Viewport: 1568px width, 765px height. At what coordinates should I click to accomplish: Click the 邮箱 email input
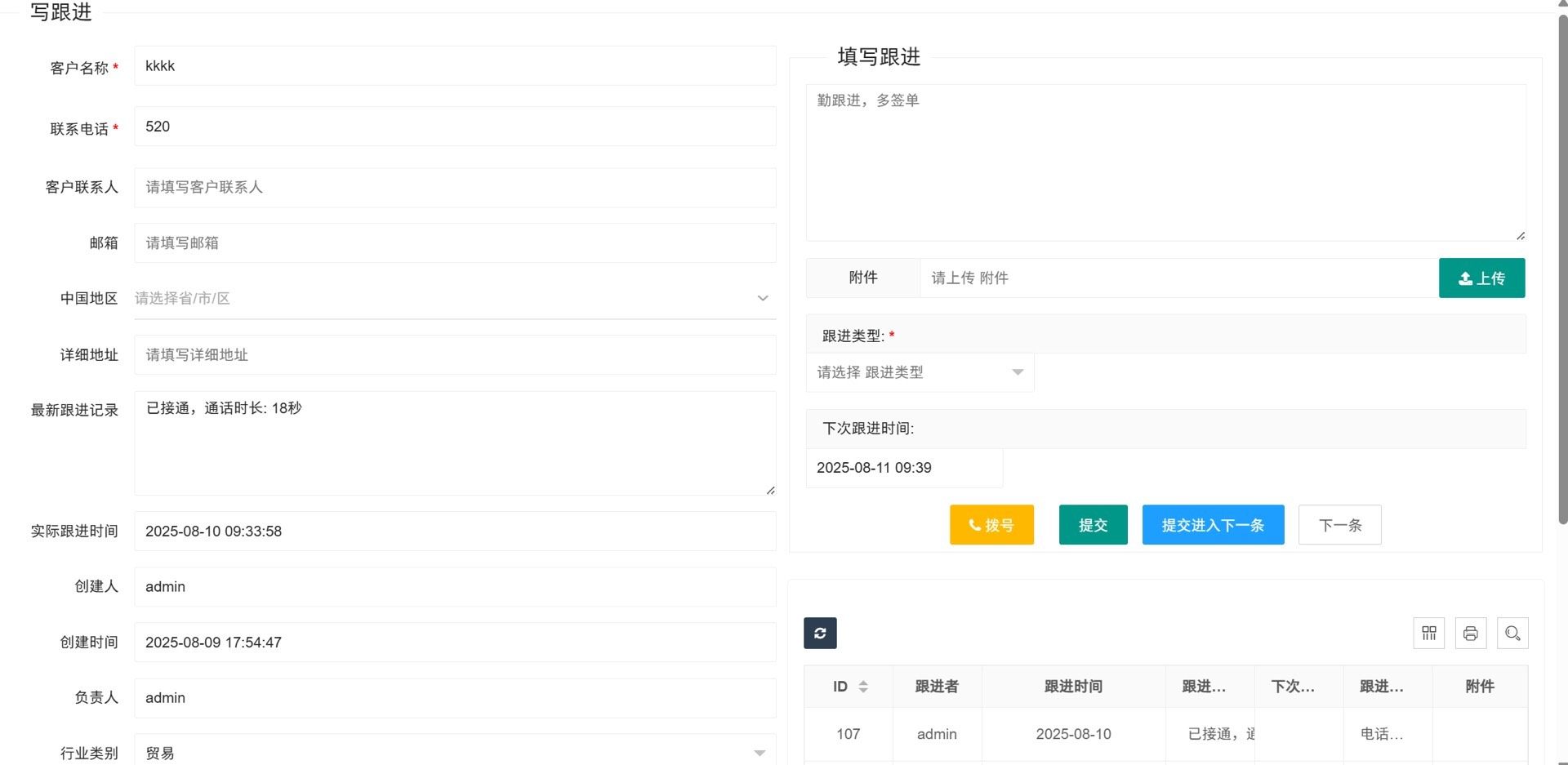coord(454,243)
